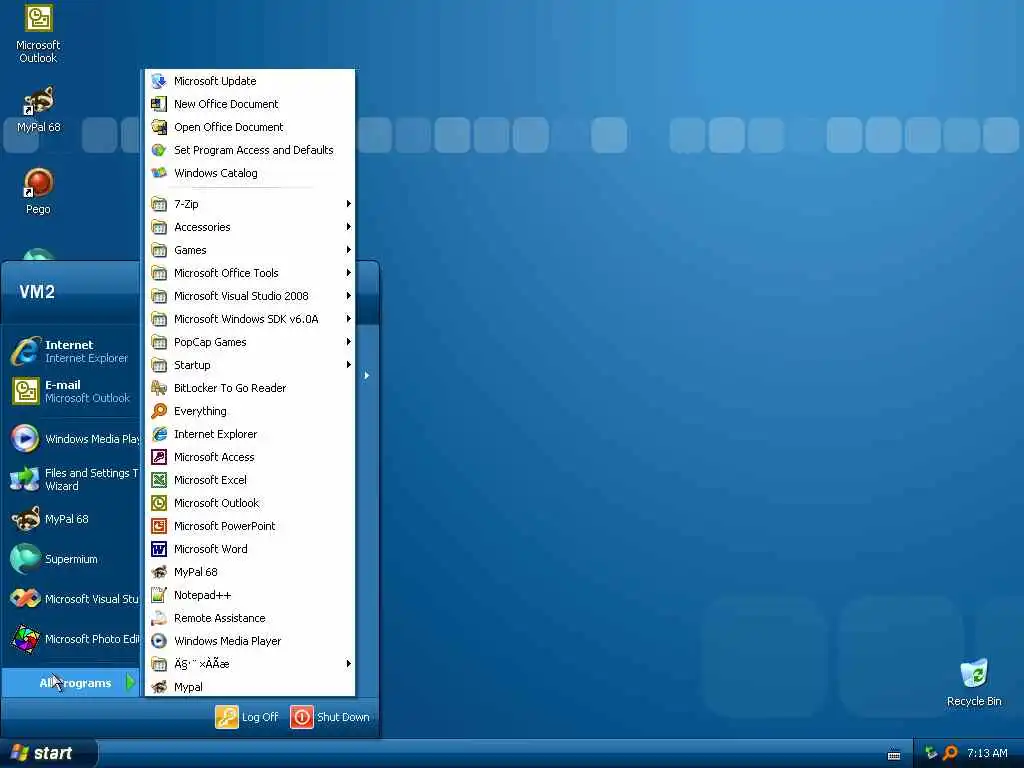
Task: Select the MyPal 68 desktop shortcut
Action: [38, 110]
